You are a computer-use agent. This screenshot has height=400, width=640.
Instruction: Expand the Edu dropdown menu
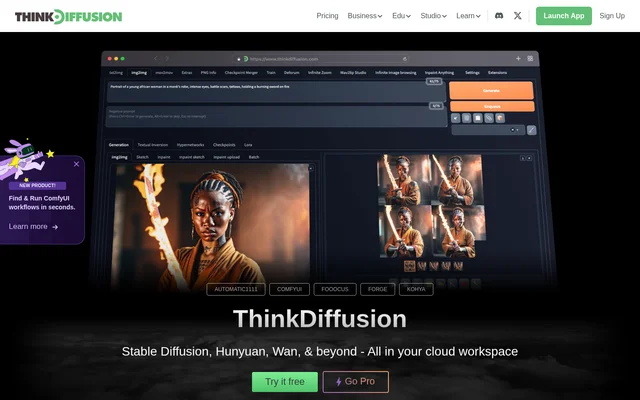point(401,16)
